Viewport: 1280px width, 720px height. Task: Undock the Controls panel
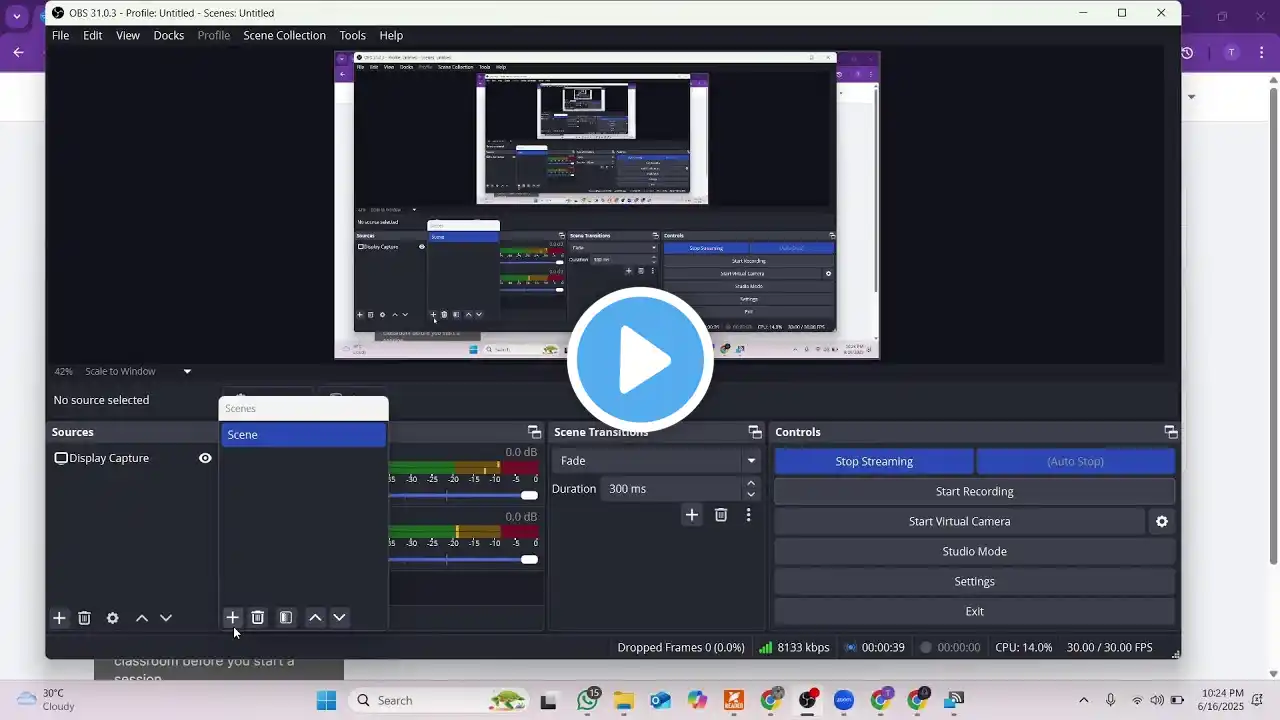pyautogui.click(x=1170, y=432)
